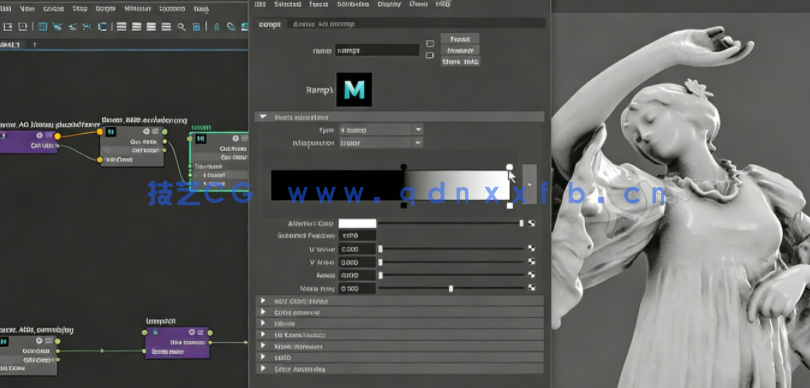The width and height of the screenshot is (810, 388).
Task: Click the blue-highlighted two-column icon in node editor toolbar
Action: (x=43, y=27)
